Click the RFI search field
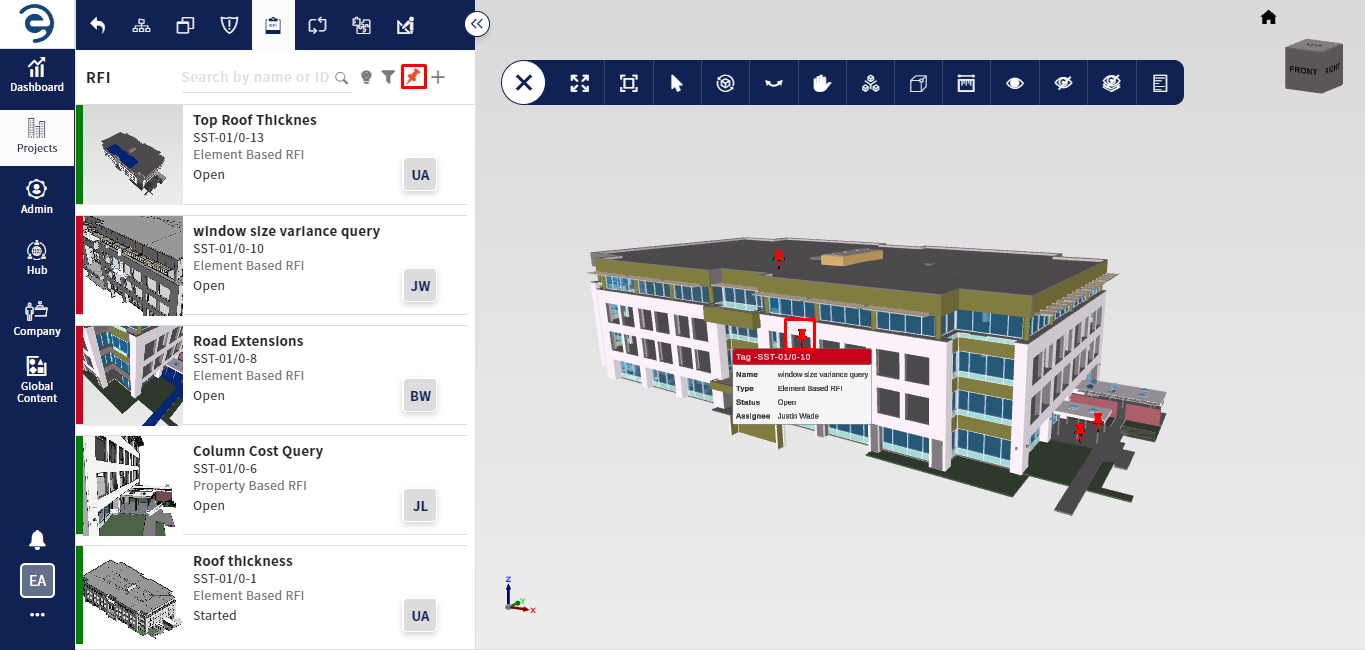 [x=256, y=77]
